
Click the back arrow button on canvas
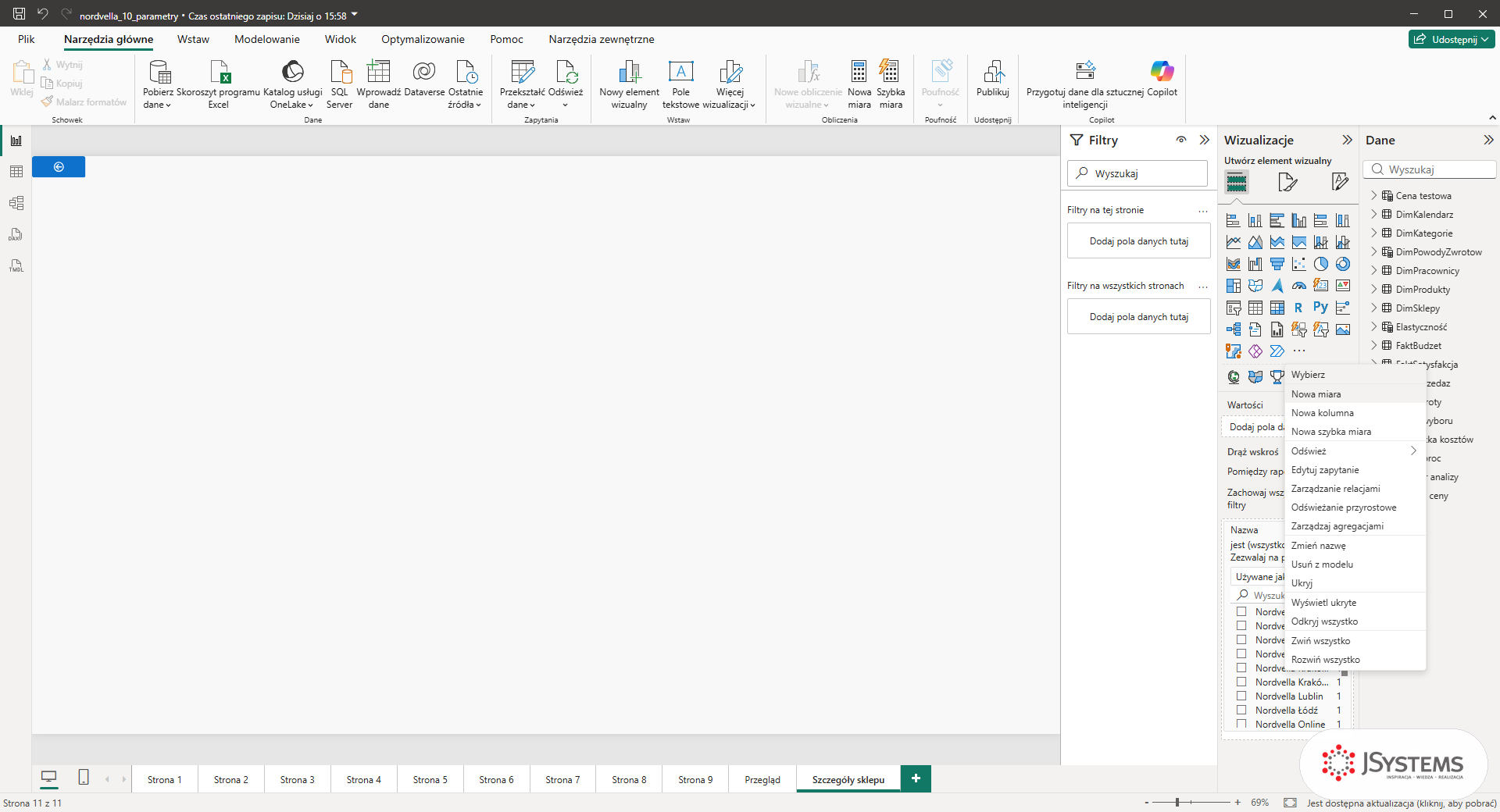click(59, 167)
